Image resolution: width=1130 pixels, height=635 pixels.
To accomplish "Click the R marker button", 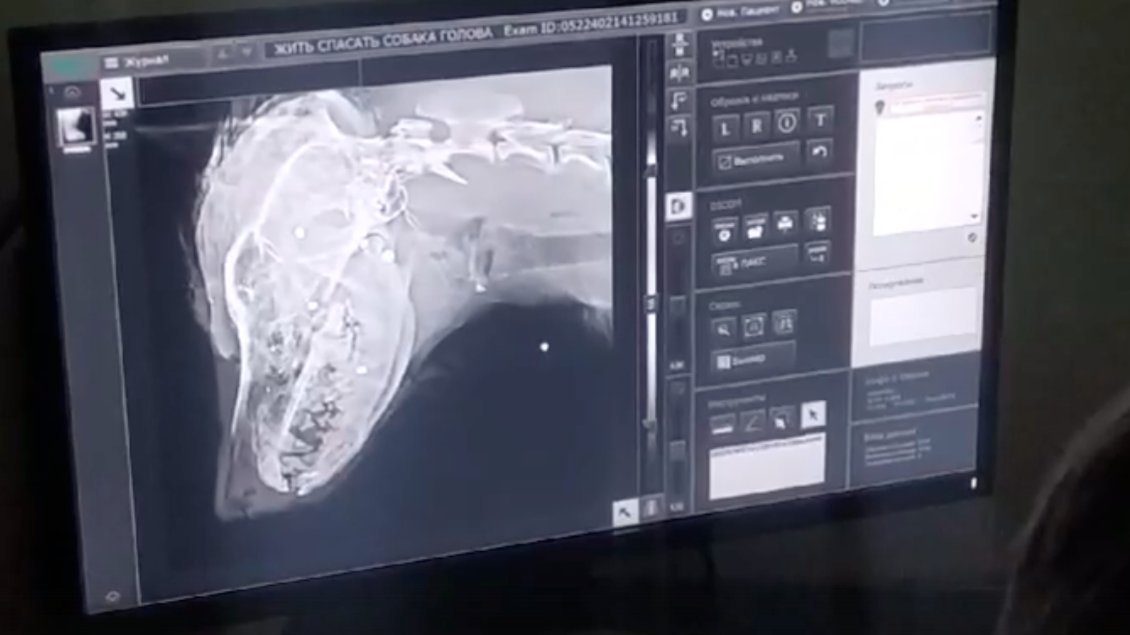I will click(x=756, y=125).
